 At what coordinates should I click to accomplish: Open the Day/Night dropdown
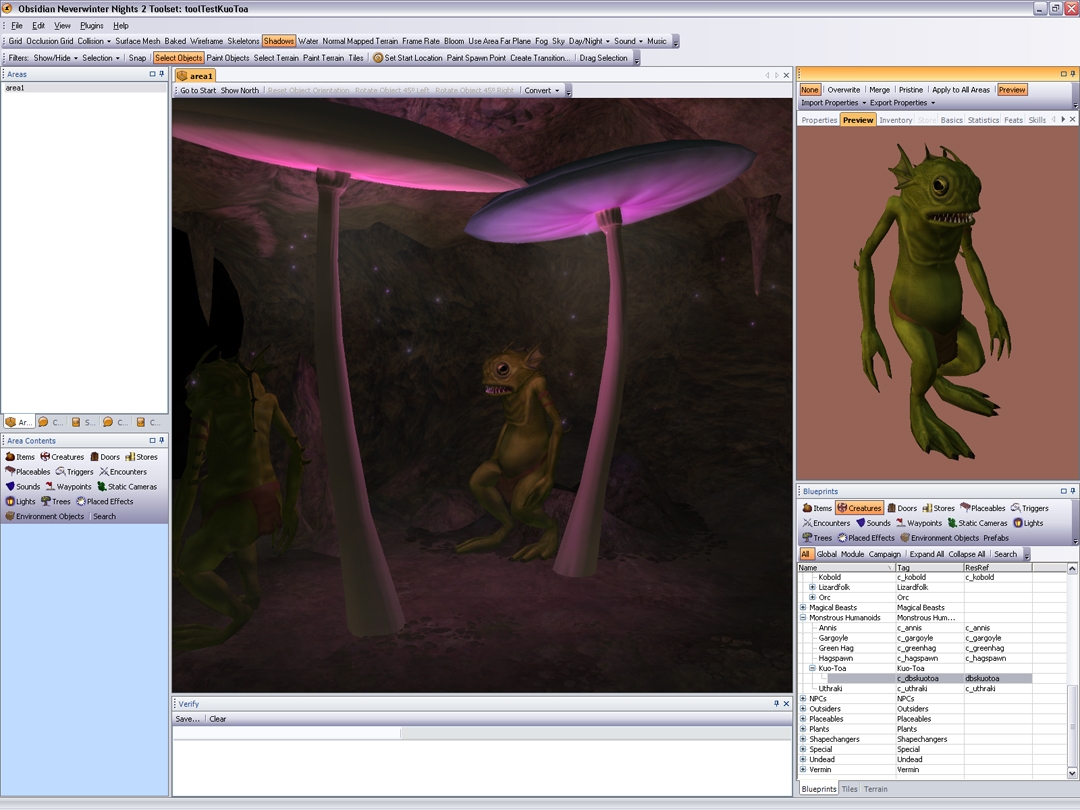[586, 42]
